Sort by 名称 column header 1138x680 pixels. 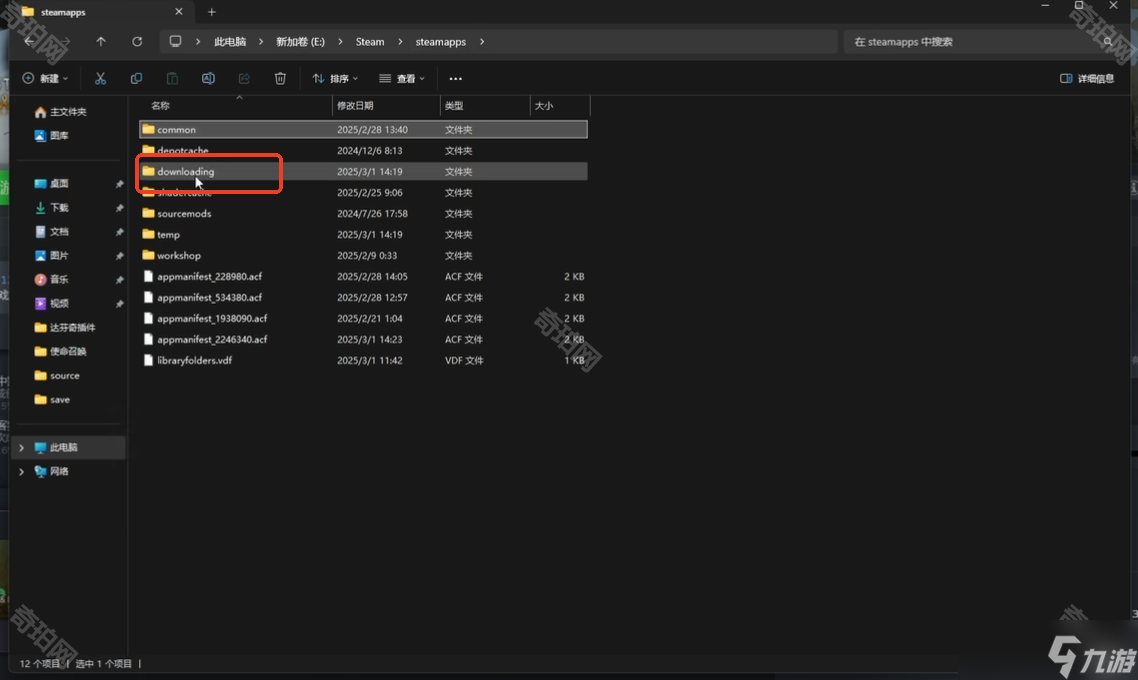pyautogui.click(x=160, y=105)
